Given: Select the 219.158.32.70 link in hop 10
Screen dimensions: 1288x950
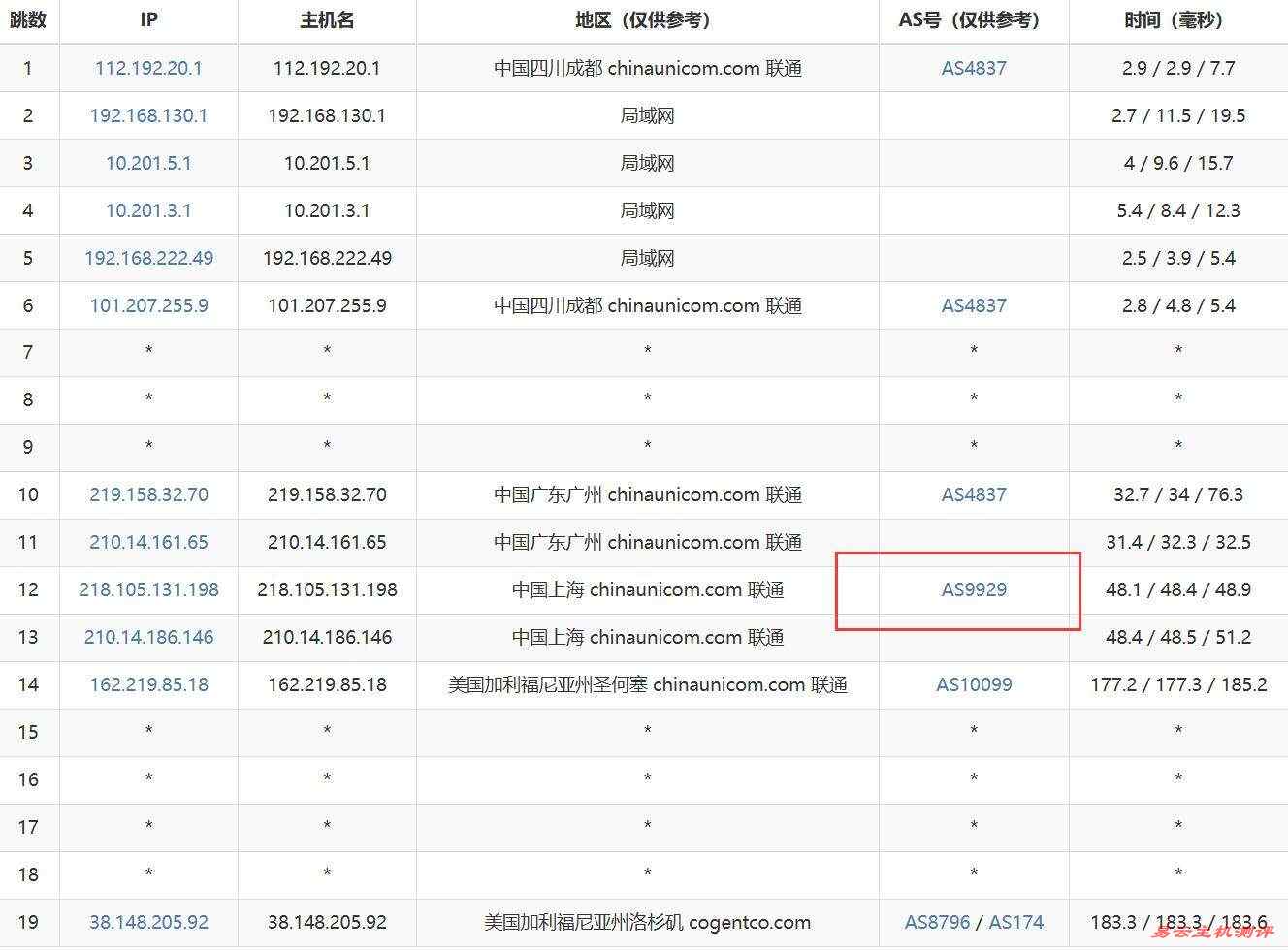Looking at the screenshot, I should 148,494.
